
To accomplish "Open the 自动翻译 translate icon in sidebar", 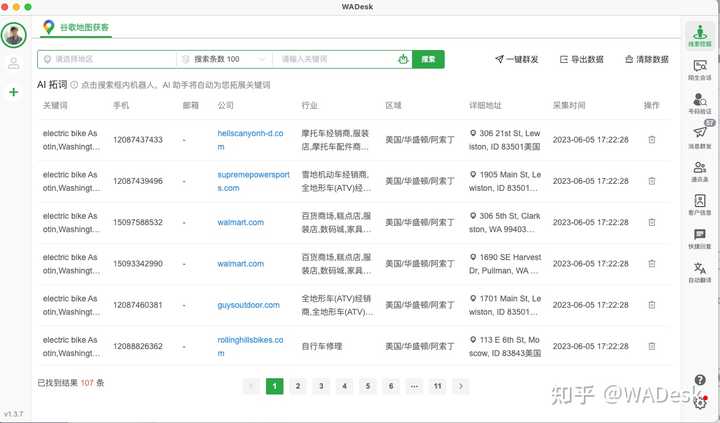I will (700, 271).
